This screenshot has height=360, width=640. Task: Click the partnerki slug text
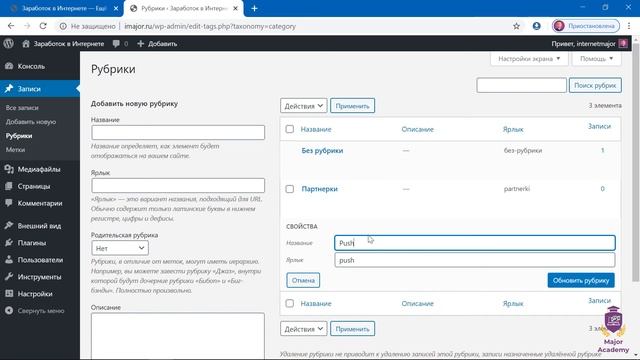(517, 189)
